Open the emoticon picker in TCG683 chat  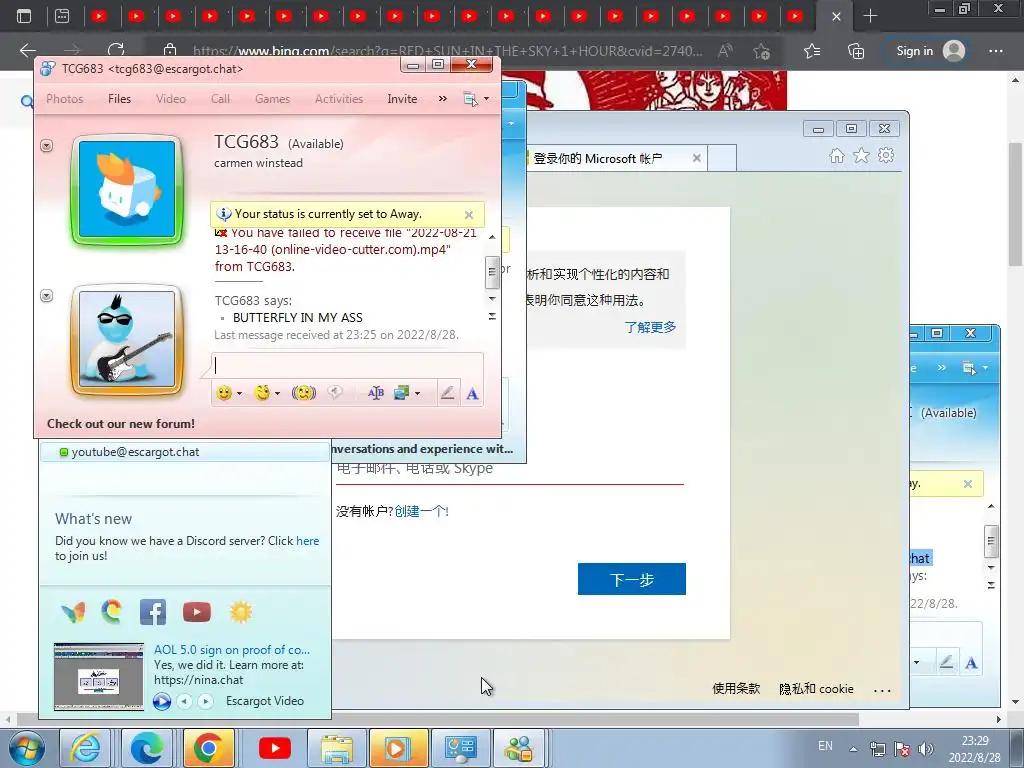click(x=224, y=393)
